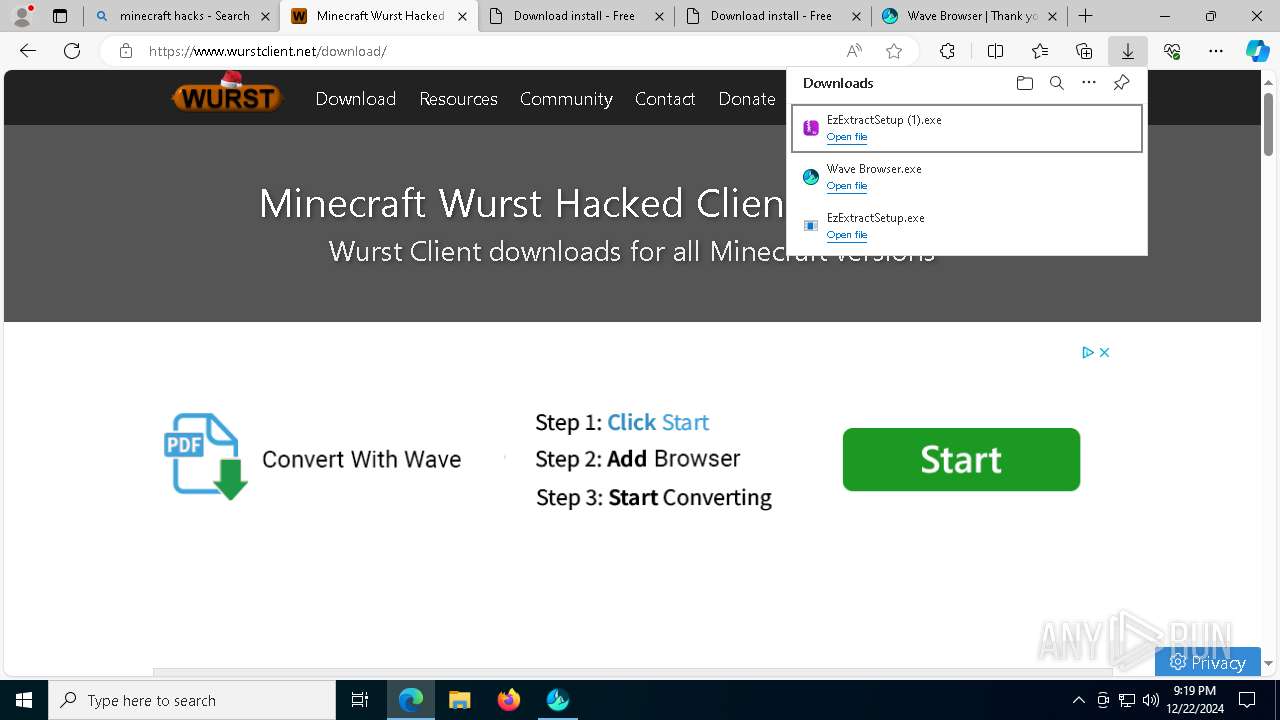Show hidden system tray icons
The width and height of the screenshot is (1280, 720).
(1078, 700)
